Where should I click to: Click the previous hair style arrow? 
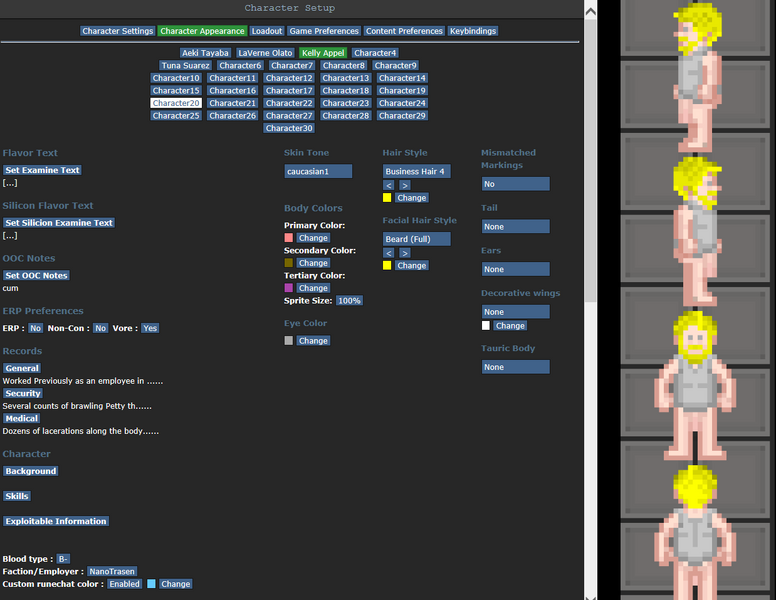389,185
